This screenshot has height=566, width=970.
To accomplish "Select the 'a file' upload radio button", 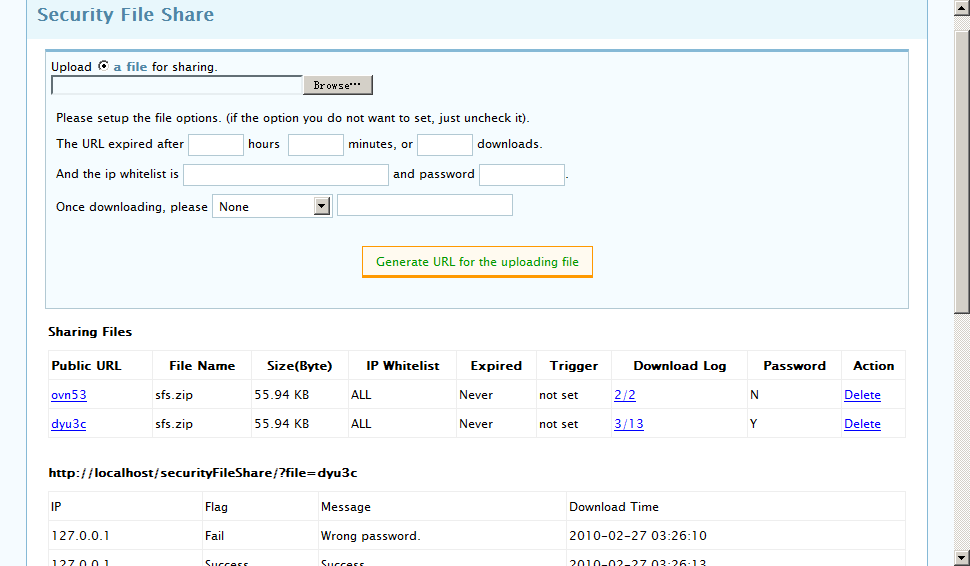I will click(x=103, y=66).
